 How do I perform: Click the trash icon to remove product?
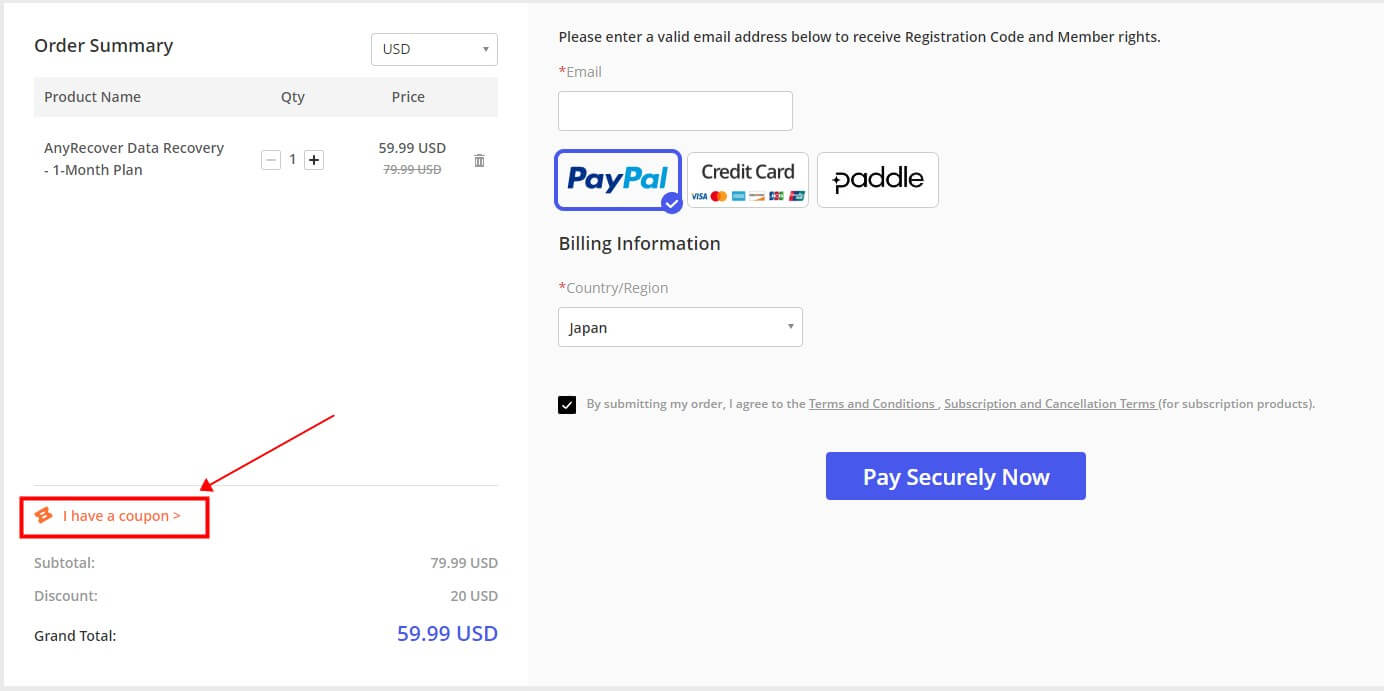click(x=479, y=160)
